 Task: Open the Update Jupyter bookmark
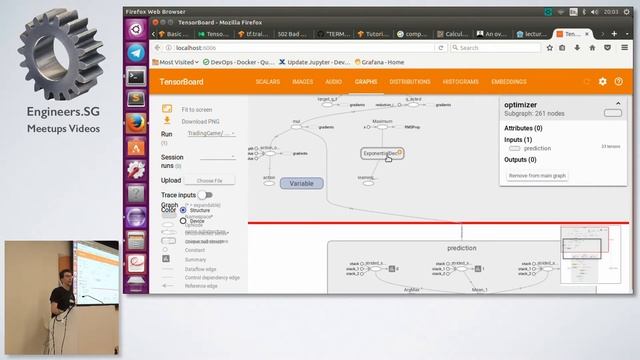pos(314,62)
